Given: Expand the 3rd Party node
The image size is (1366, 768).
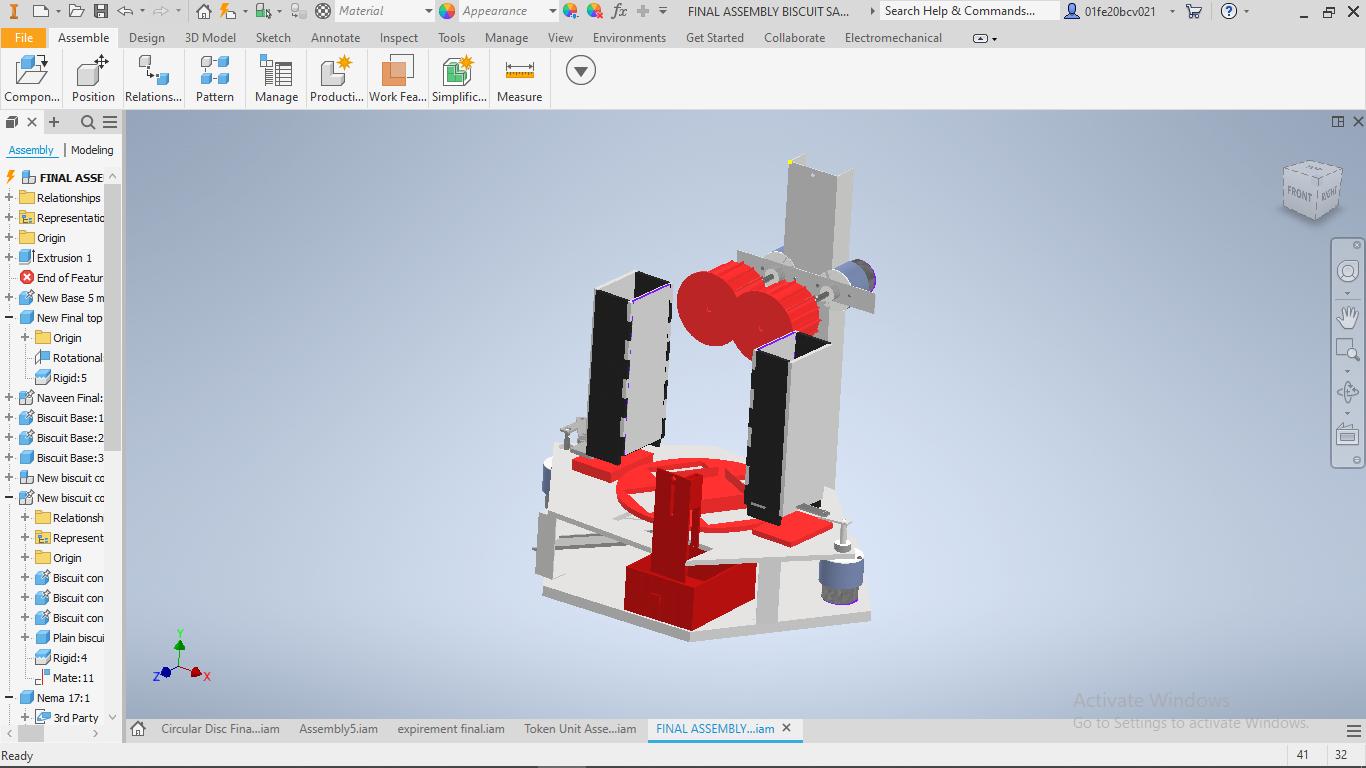Looking at the screenshot, I should coord(25,718).
